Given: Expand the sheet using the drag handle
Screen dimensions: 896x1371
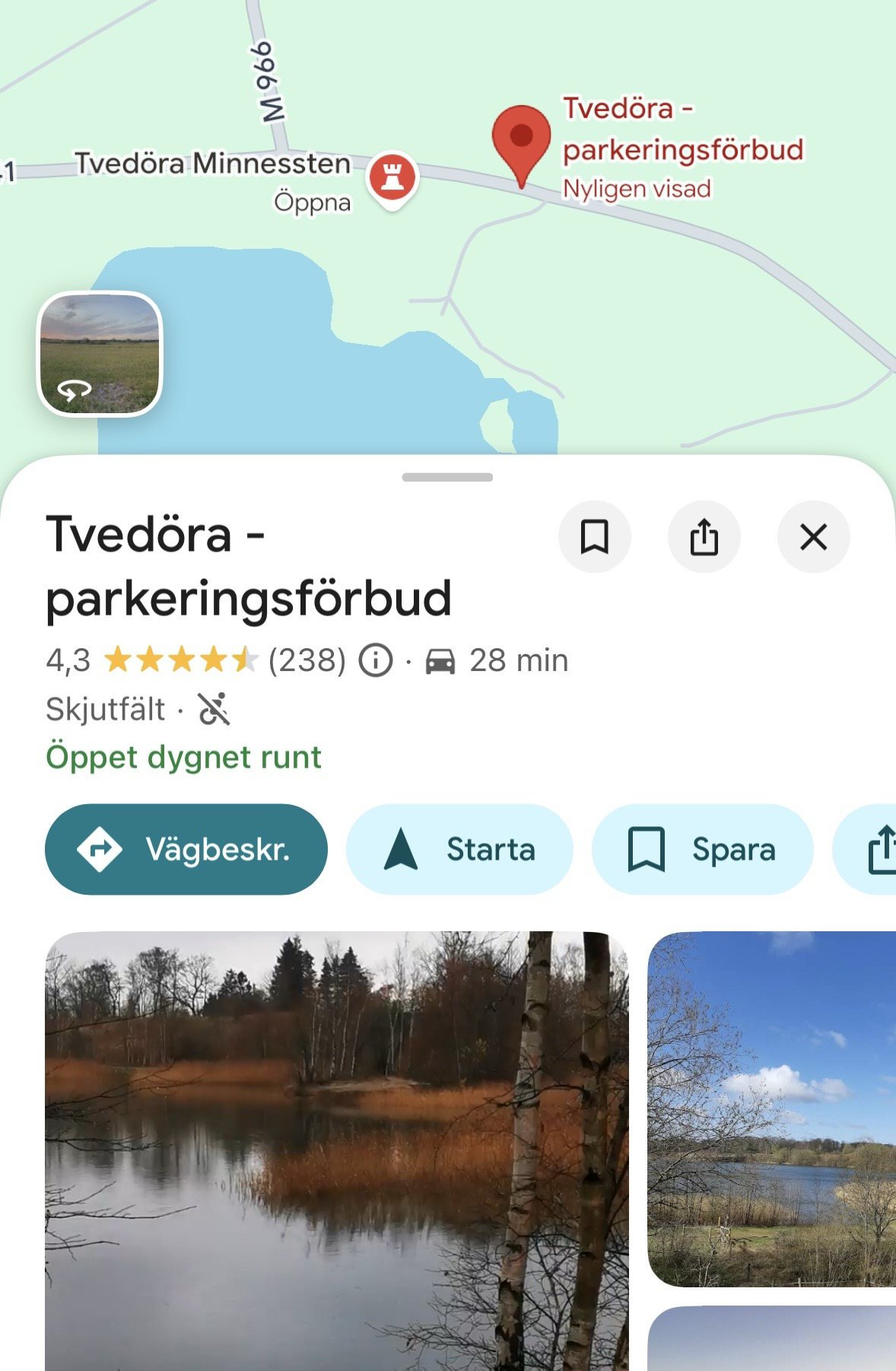Looking at the screenshot, I should point(448,477).
